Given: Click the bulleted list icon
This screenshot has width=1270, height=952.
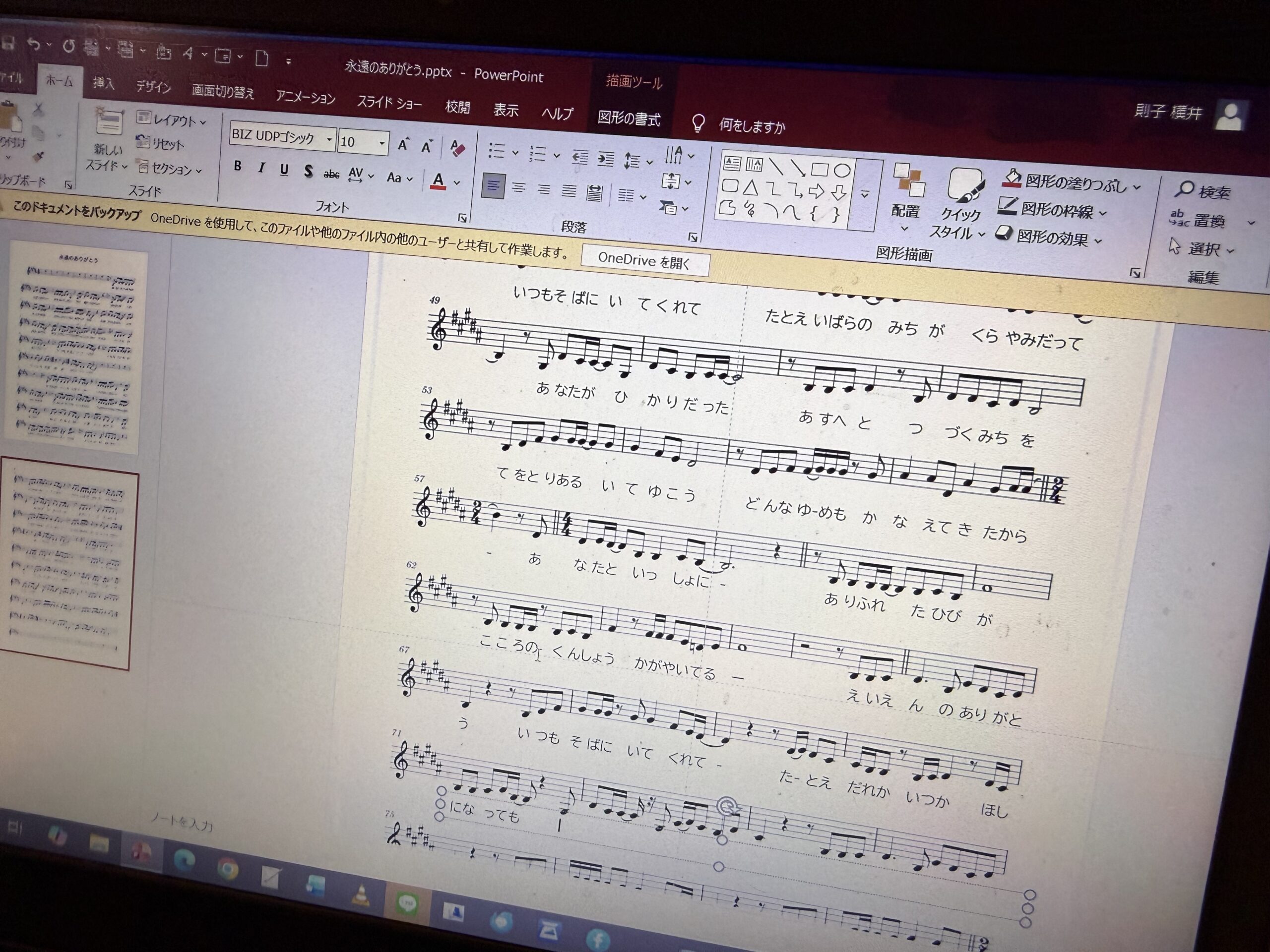Looking at the screenshot, I should click(496, 151).
